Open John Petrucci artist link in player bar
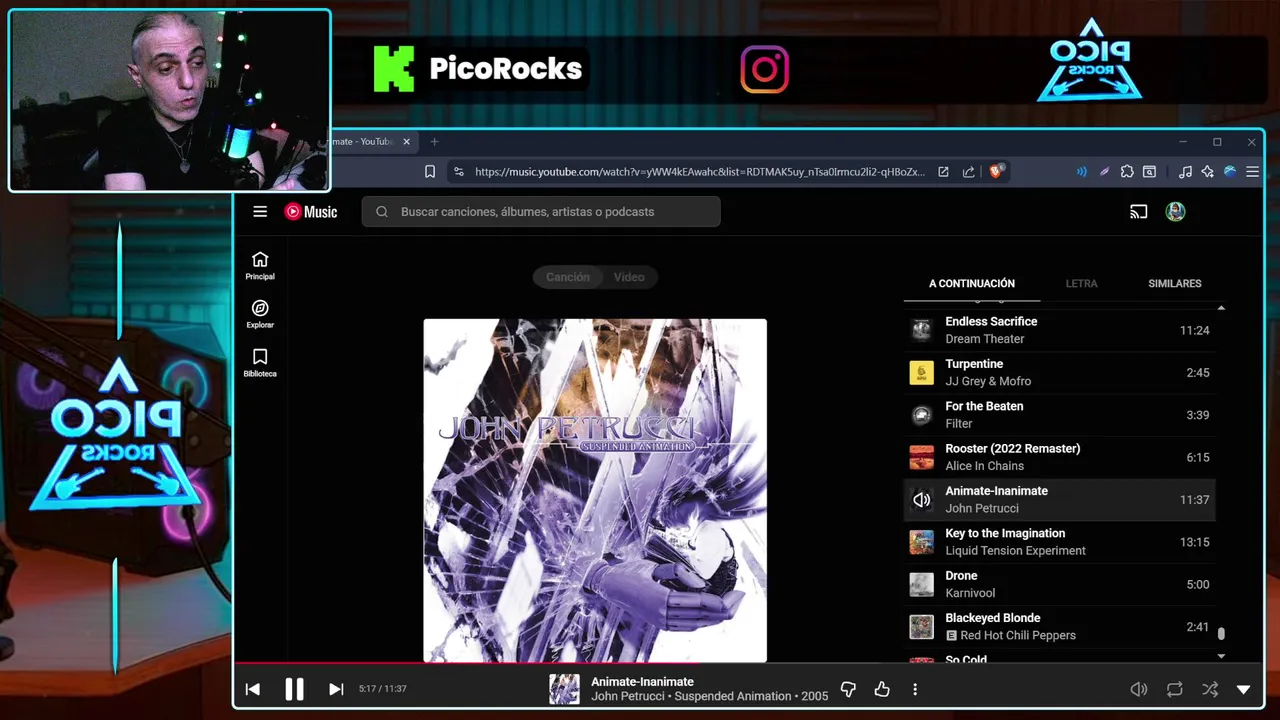Screen dimensions: 1280x720 (628, 696)
